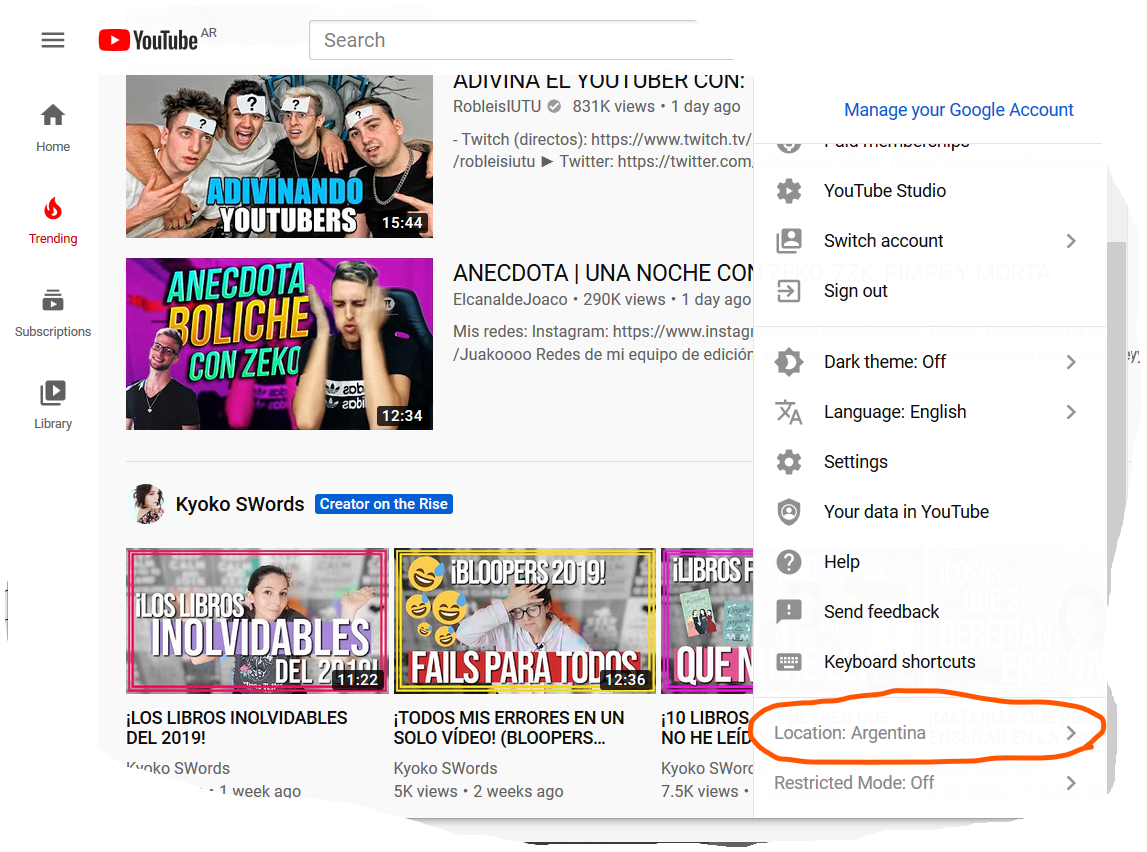Click Creator on the Rise badge
Image resolution: width=1147 pixels, height=852 pixels.
point(384,504)
